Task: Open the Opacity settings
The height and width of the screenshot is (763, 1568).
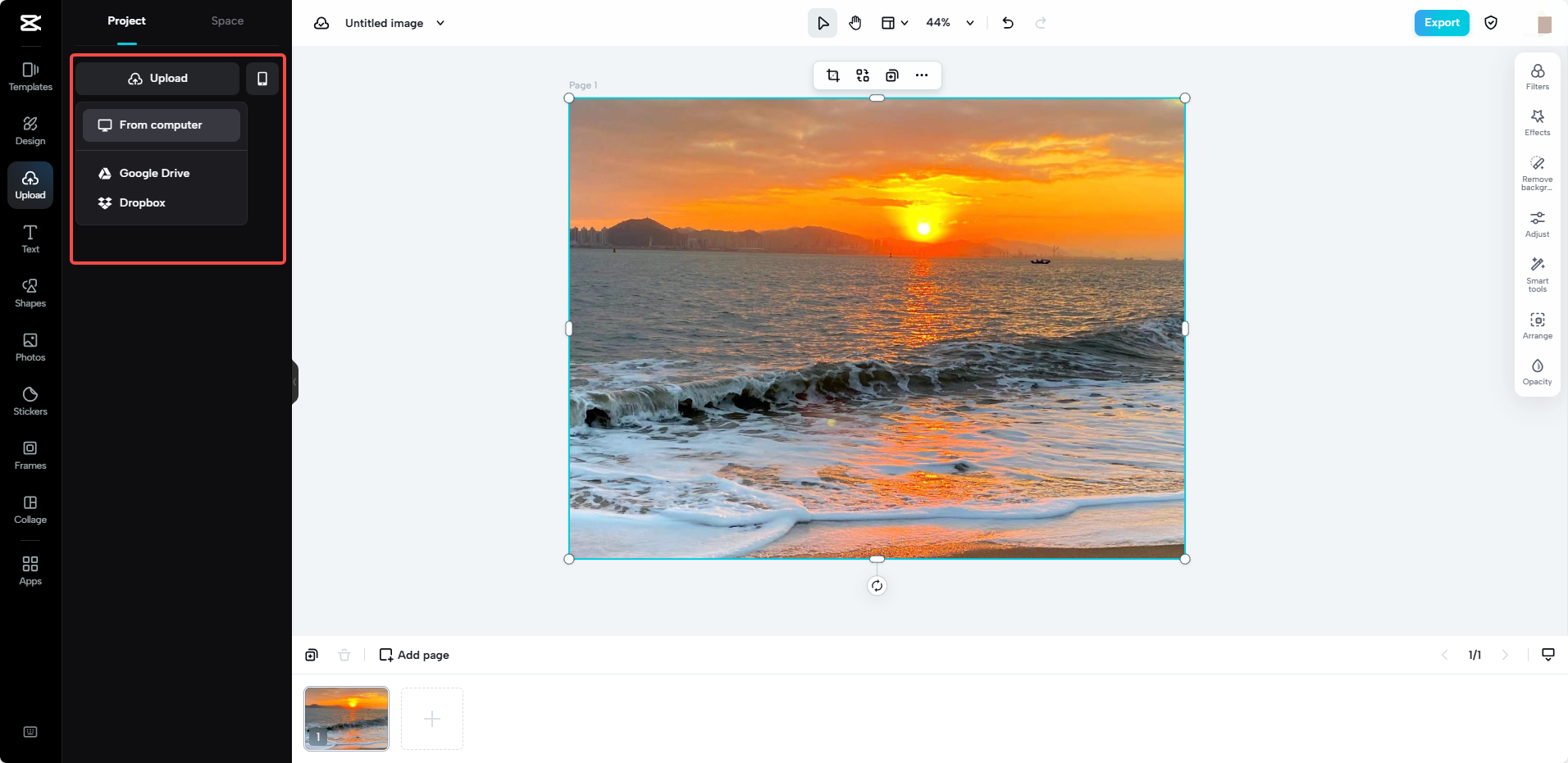Action: pos(1537,370)
